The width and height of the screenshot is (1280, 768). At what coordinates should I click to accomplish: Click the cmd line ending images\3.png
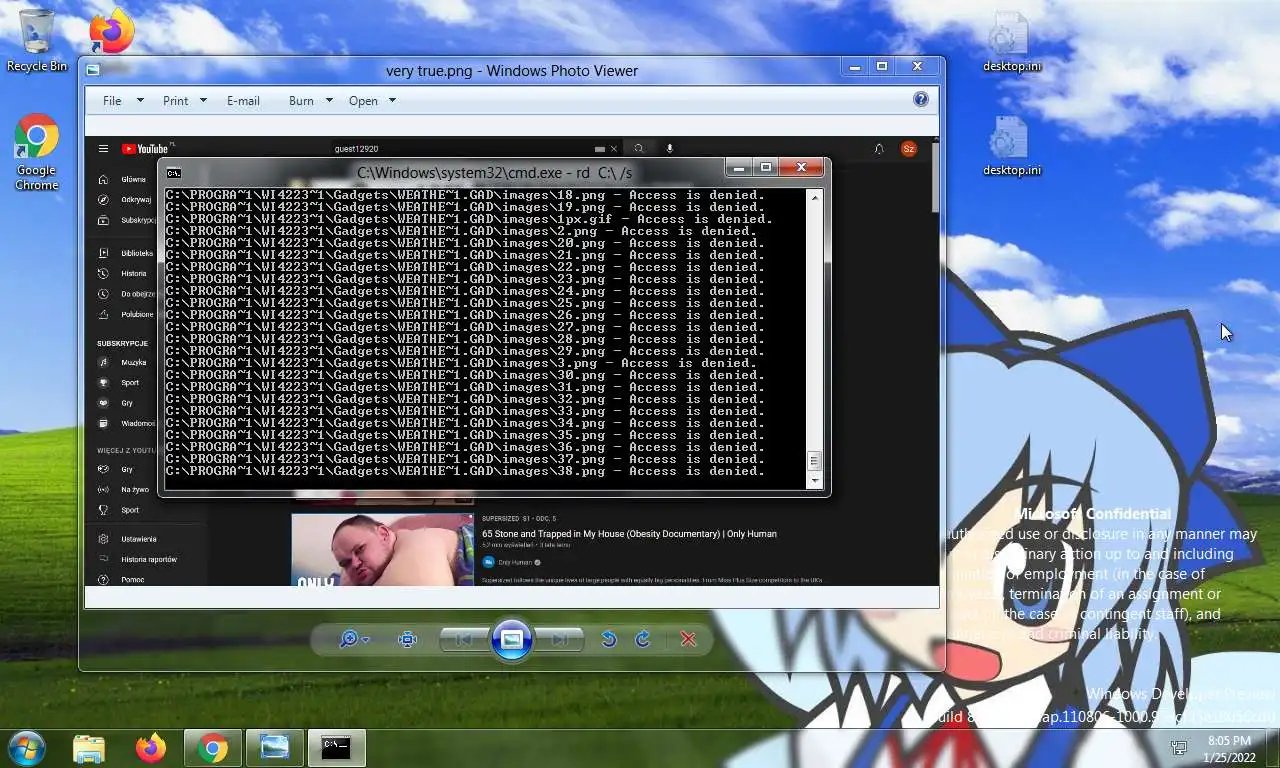pyautogui.click(x=461, y=363)
